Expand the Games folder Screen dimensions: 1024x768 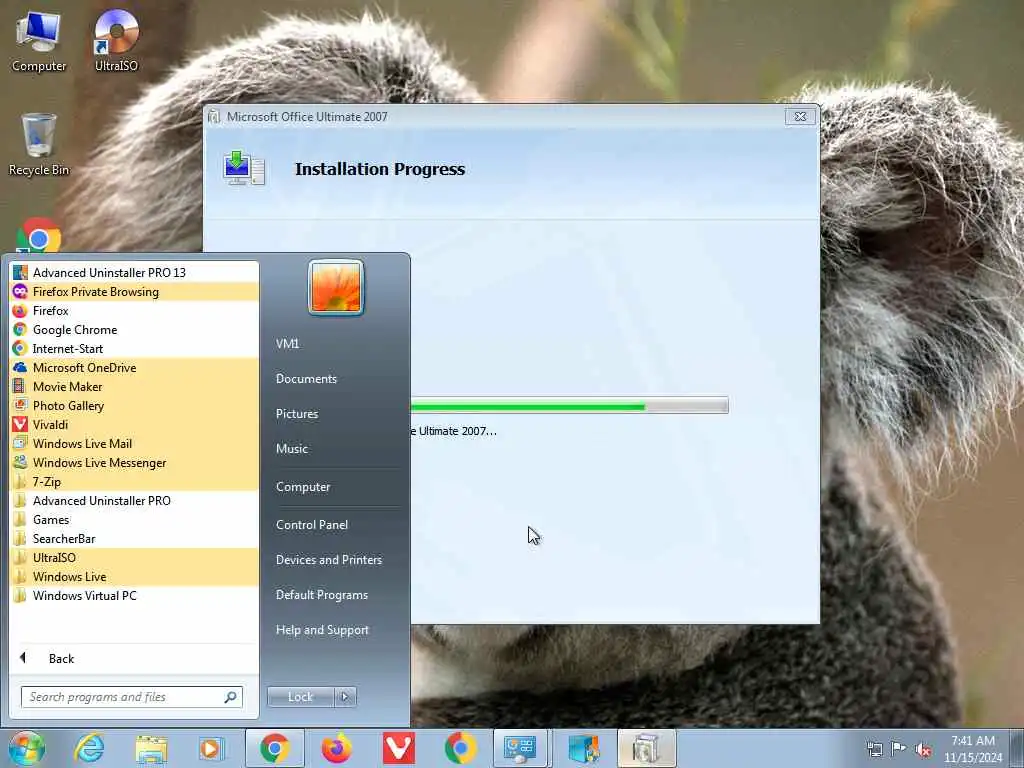click(x=135, y=519)
